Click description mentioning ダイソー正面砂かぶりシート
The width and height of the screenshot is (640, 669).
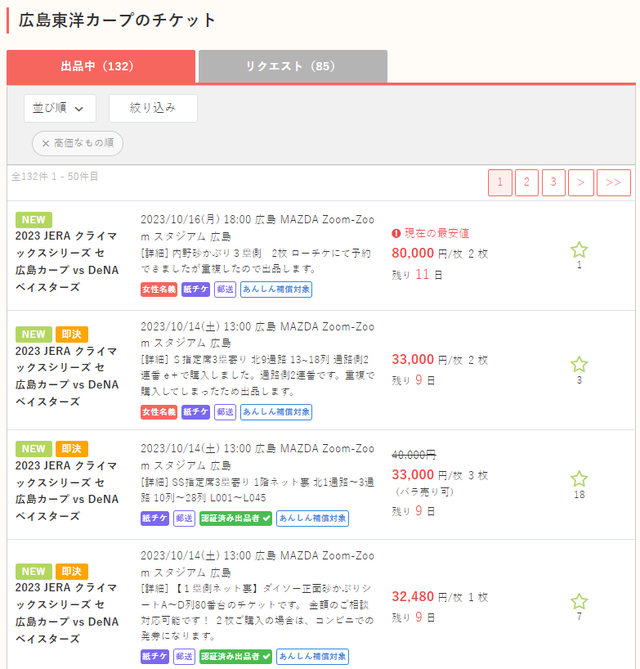[256, 612]
